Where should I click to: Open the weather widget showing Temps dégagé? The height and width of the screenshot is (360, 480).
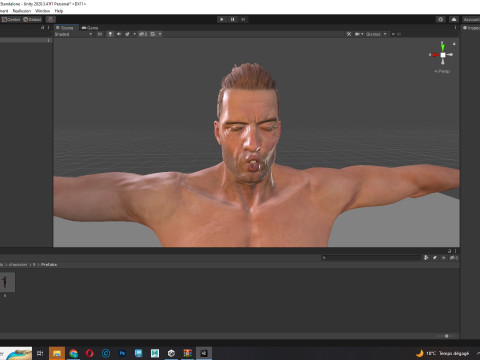click(443, 353)
